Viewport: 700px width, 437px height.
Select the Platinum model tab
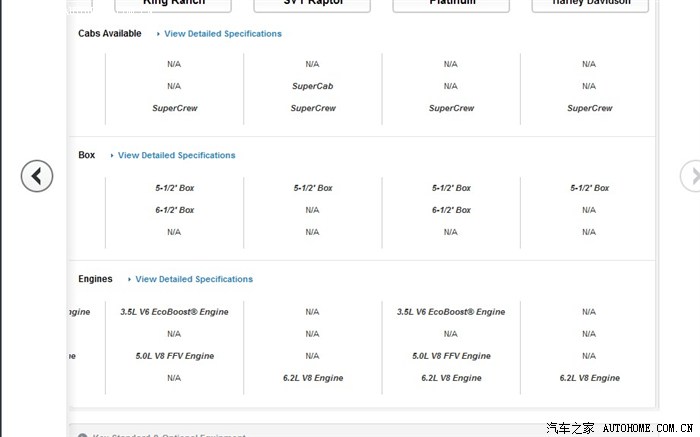point(450,4)
